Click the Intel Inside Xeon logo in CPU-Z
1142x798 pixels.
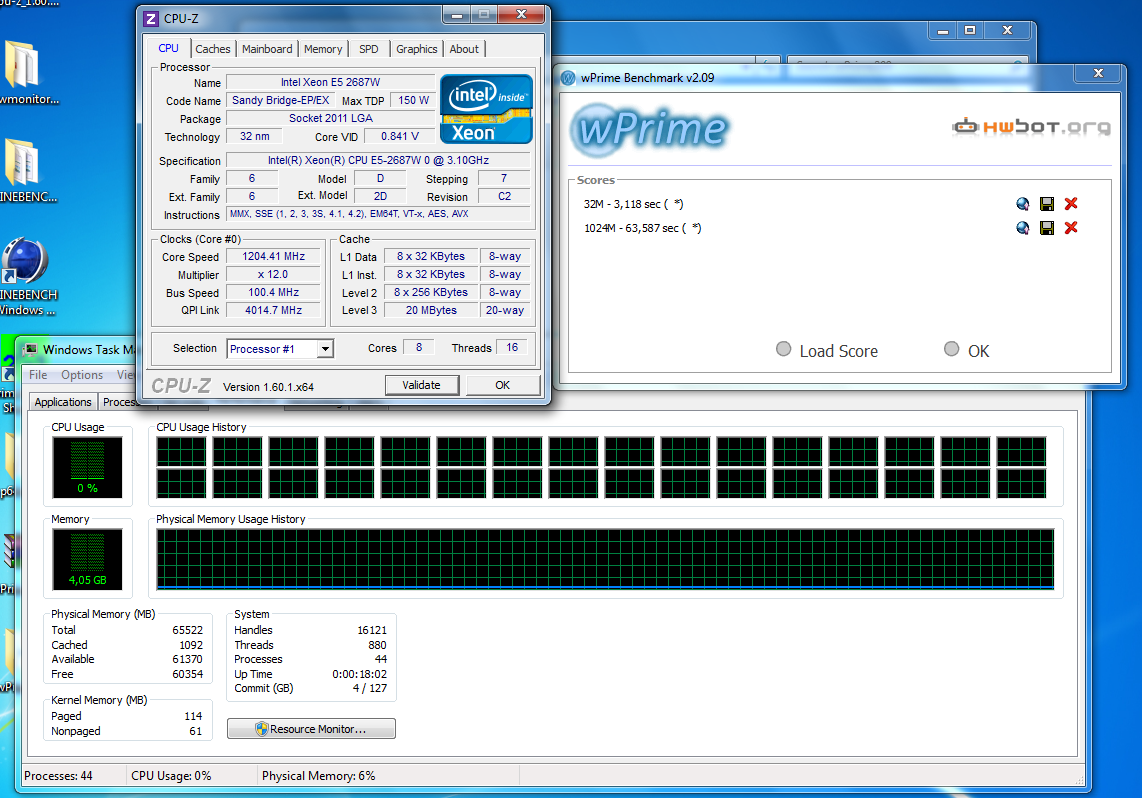point(487,109)
